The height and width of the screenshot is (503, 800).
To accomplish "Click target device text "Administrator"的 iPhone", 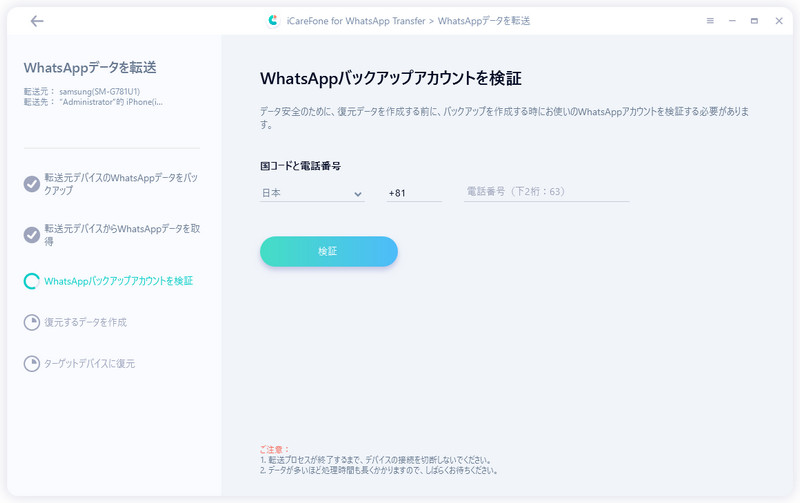I will tap(111, 102).
